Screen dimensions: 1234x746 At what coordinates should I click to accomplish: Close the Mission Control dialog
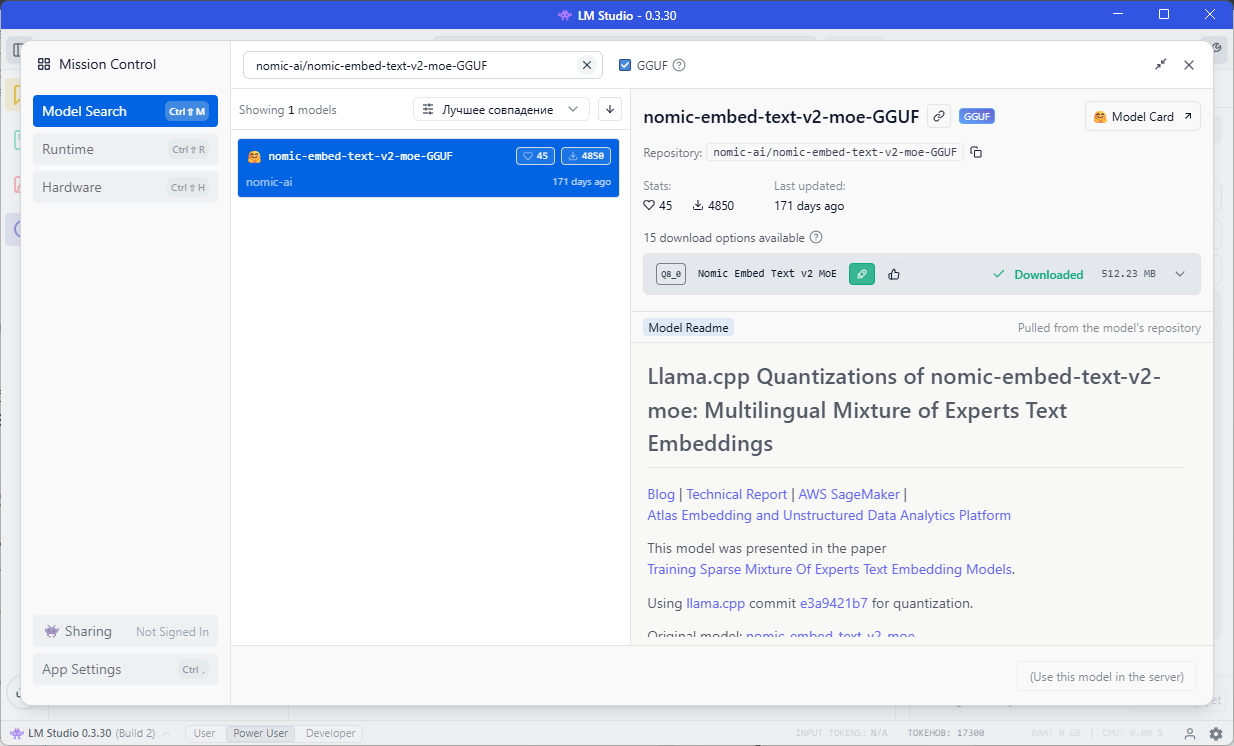pos(1189,65)
